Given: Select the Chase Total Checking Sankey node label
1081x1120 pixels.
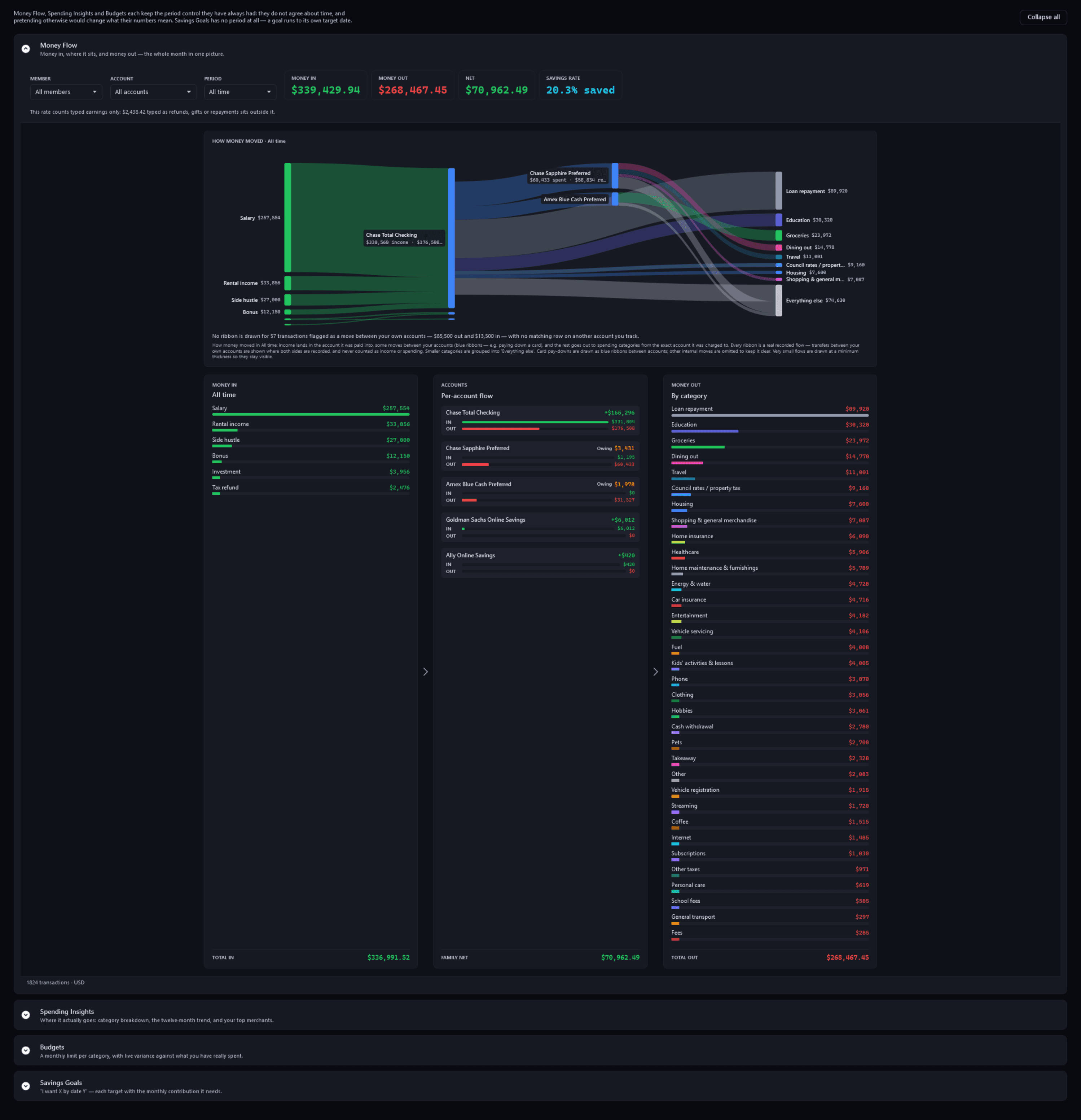Looking at the screenshot, I should [x=404, y=238].
